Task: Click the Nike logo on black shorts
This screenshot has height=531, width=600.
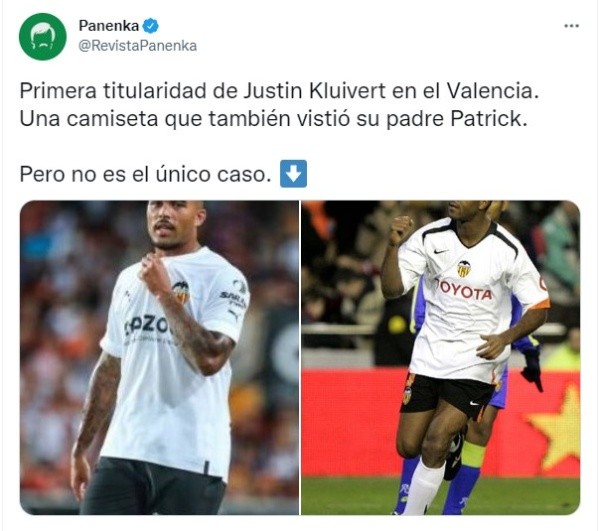Action: (474, 403)
